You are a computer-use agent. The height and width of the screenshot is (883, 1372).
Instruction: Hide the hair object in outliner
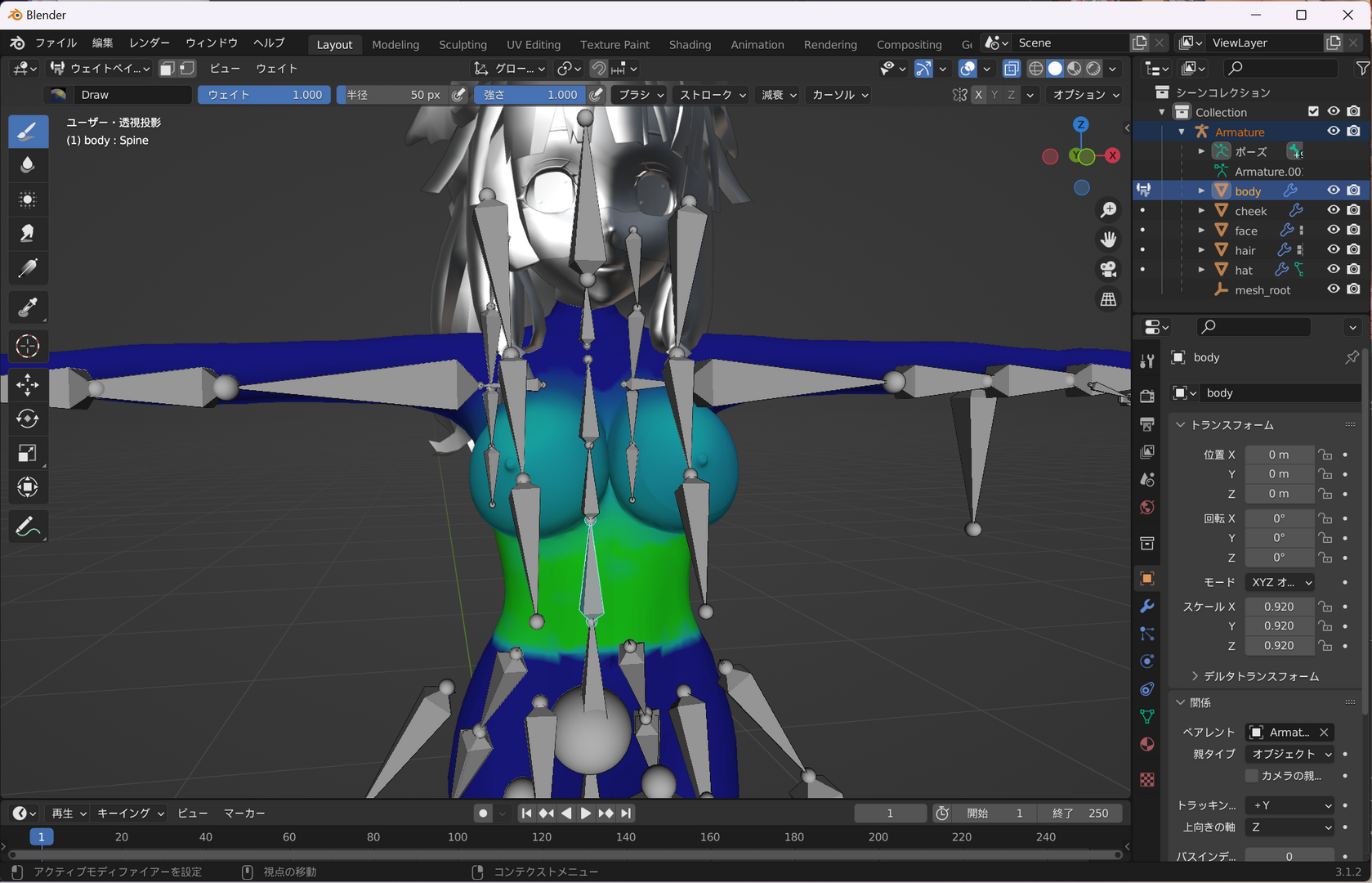(x=1334, y=249)
